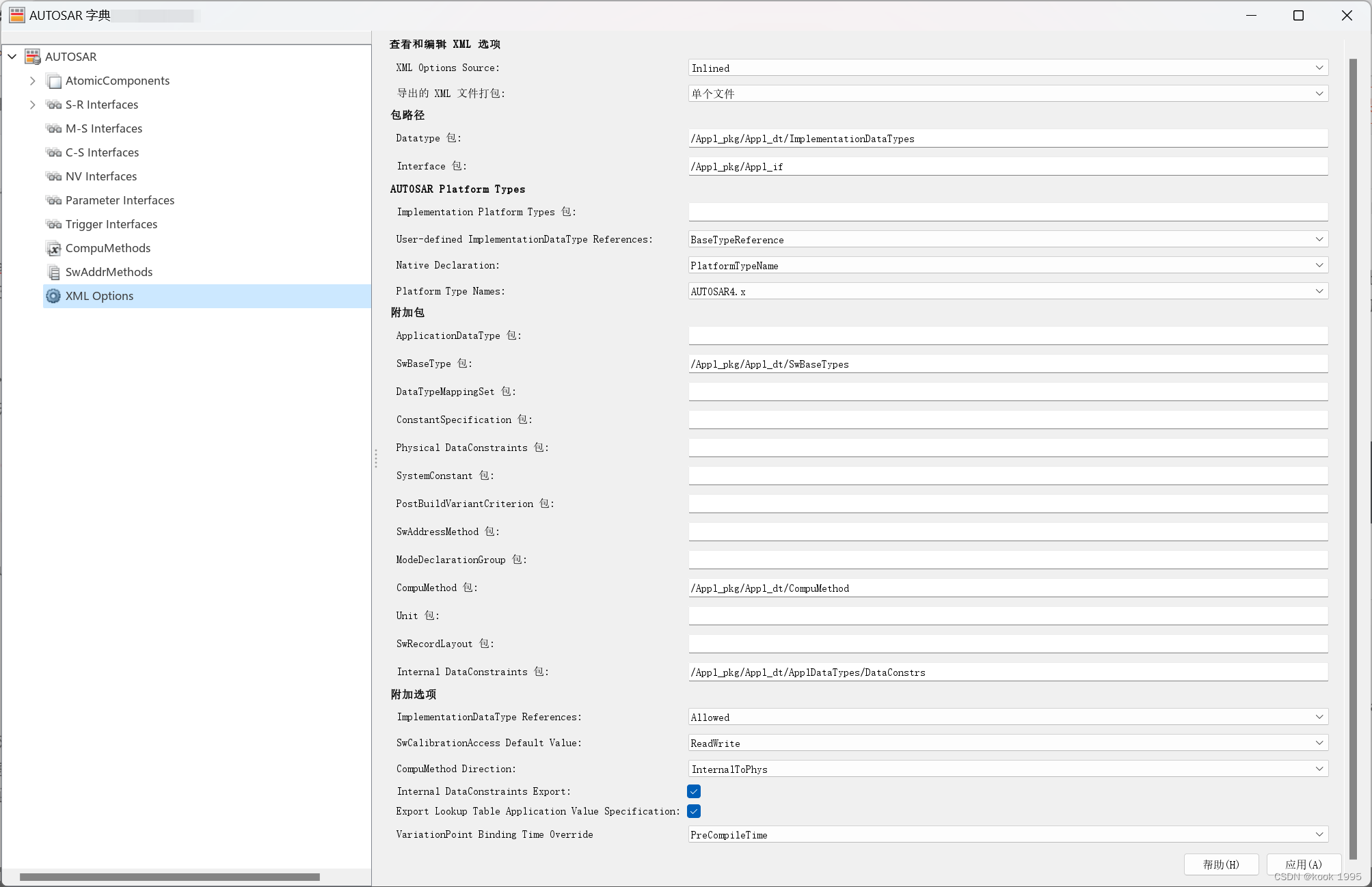Screen dimensions: 1372x887
Task: Maximize the AUTOSAR dictionary window
Action: point(1299,15)
